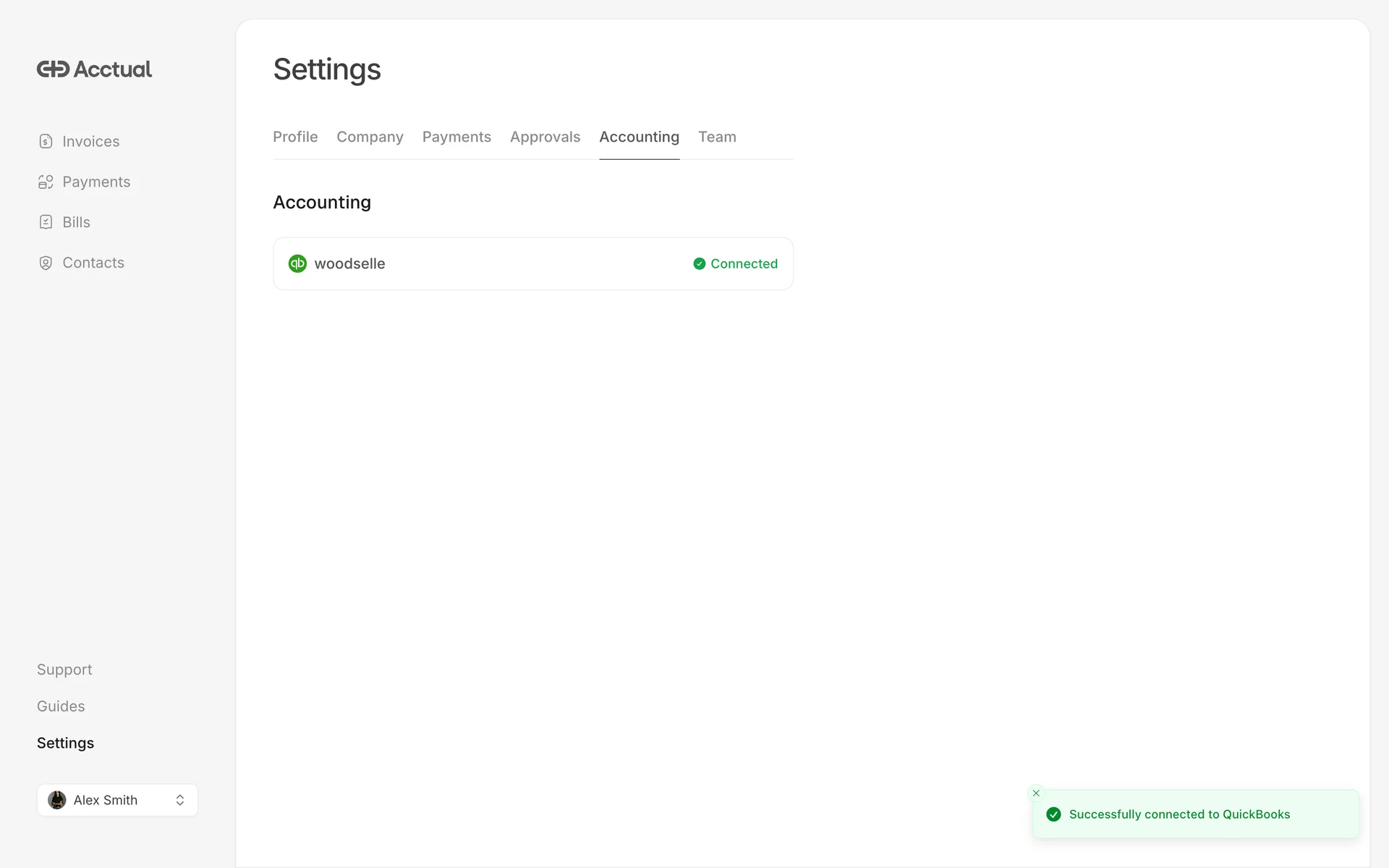Click the Acctual logo
Viewport: 1389px width, 868px height.
(x=94, y=69)
